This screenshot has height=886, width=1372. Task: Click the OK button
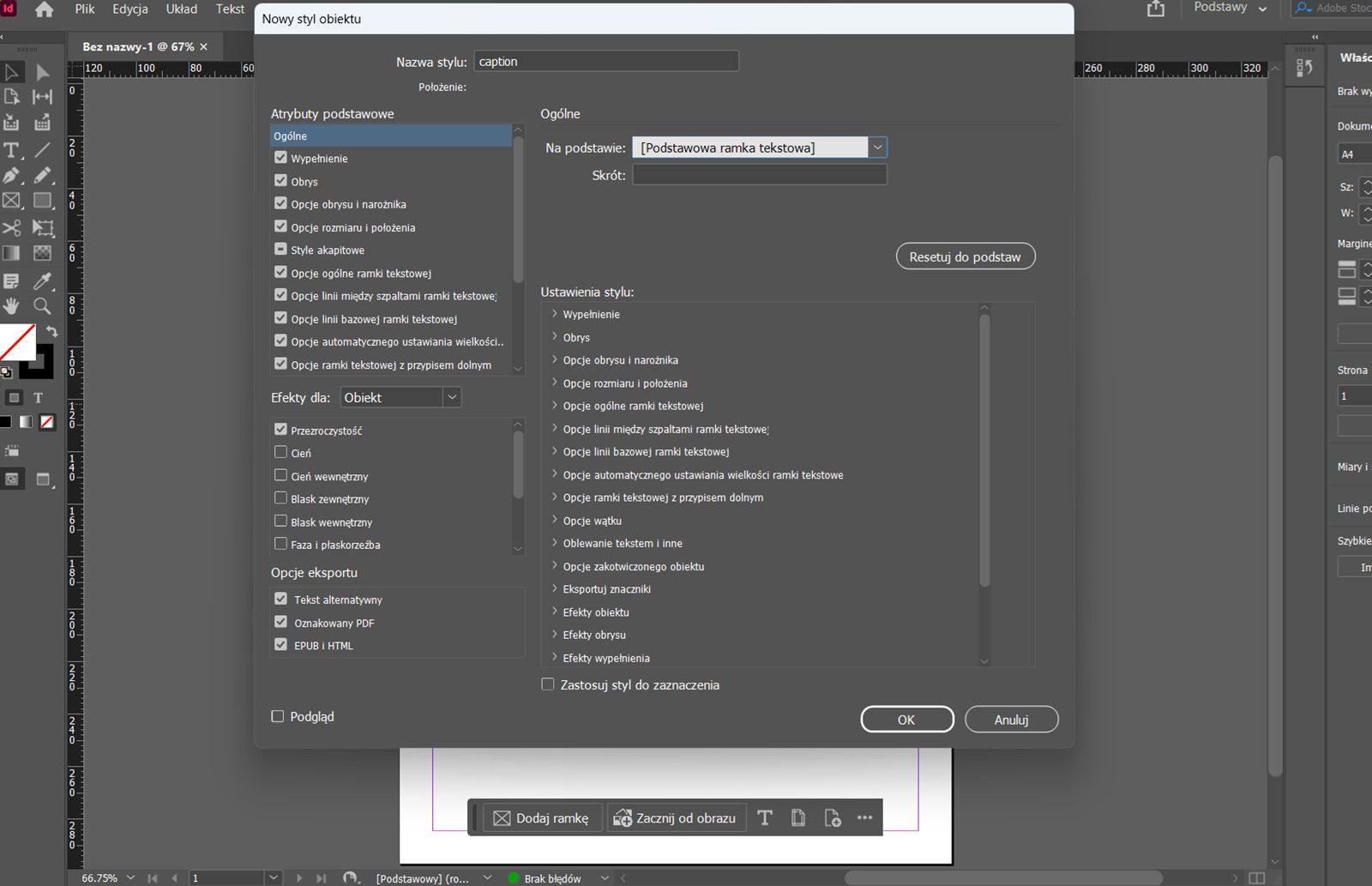pos(907,720)
